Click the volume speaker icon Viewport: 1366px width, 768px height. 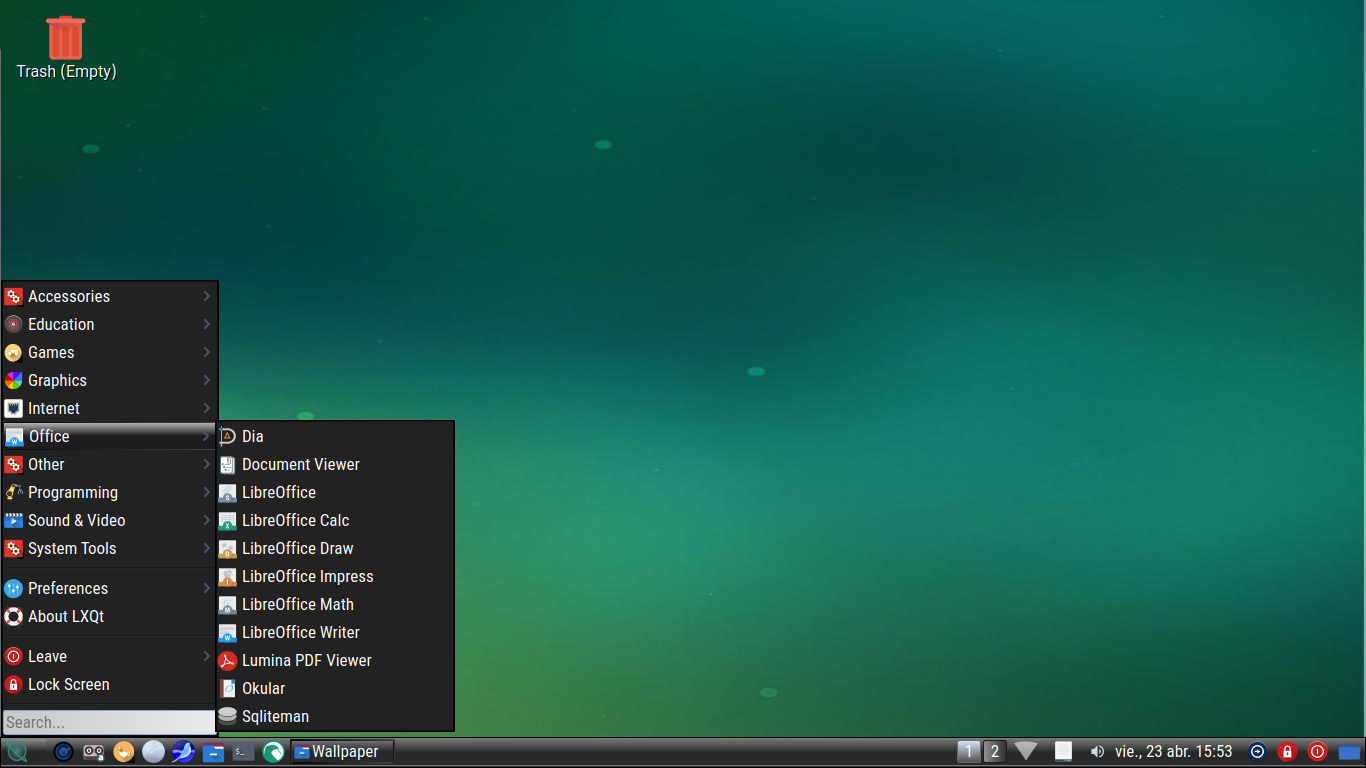point(1097,751)
